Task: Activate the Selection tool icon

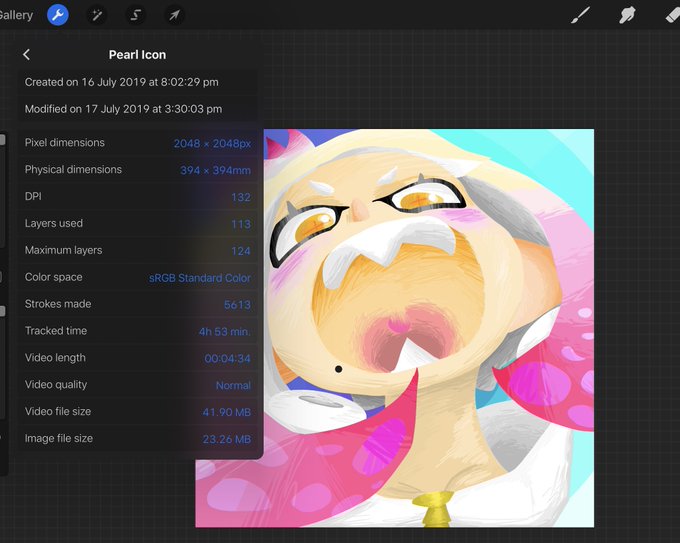Action: click(135, 15)
